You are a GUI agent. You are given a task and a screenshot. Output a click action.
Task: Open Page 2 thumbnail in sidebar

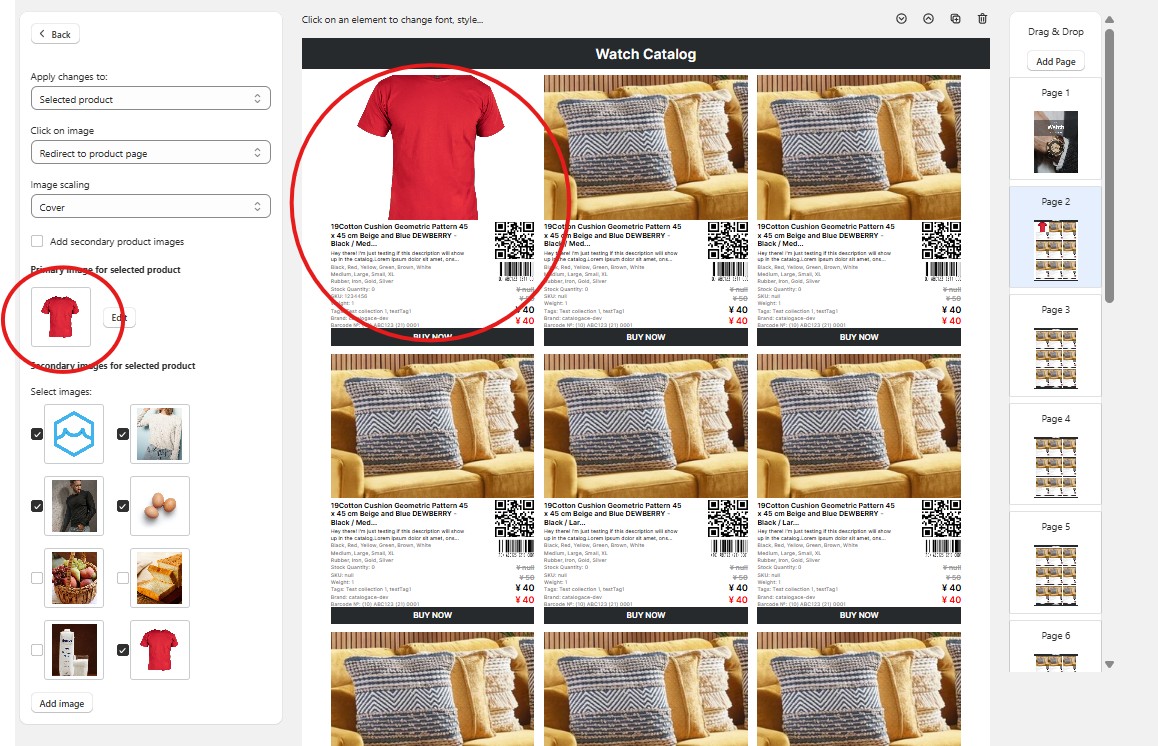pyautogui.click(x=1055, y=250)
